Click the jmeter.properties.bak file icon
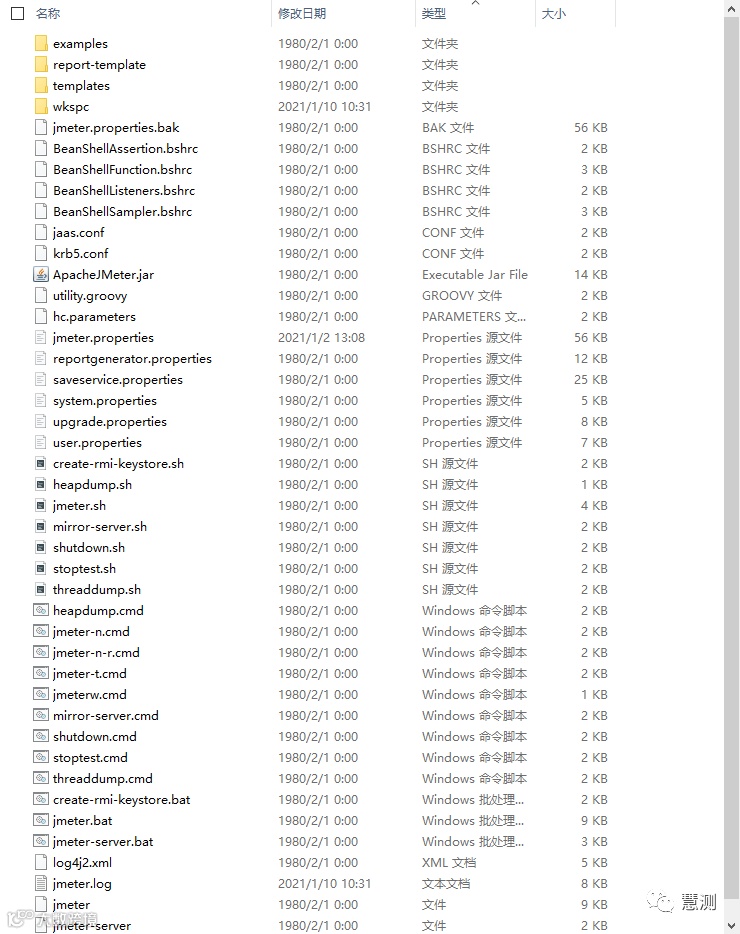Viewport: 740px width, 934px height. tap(41, 127)
